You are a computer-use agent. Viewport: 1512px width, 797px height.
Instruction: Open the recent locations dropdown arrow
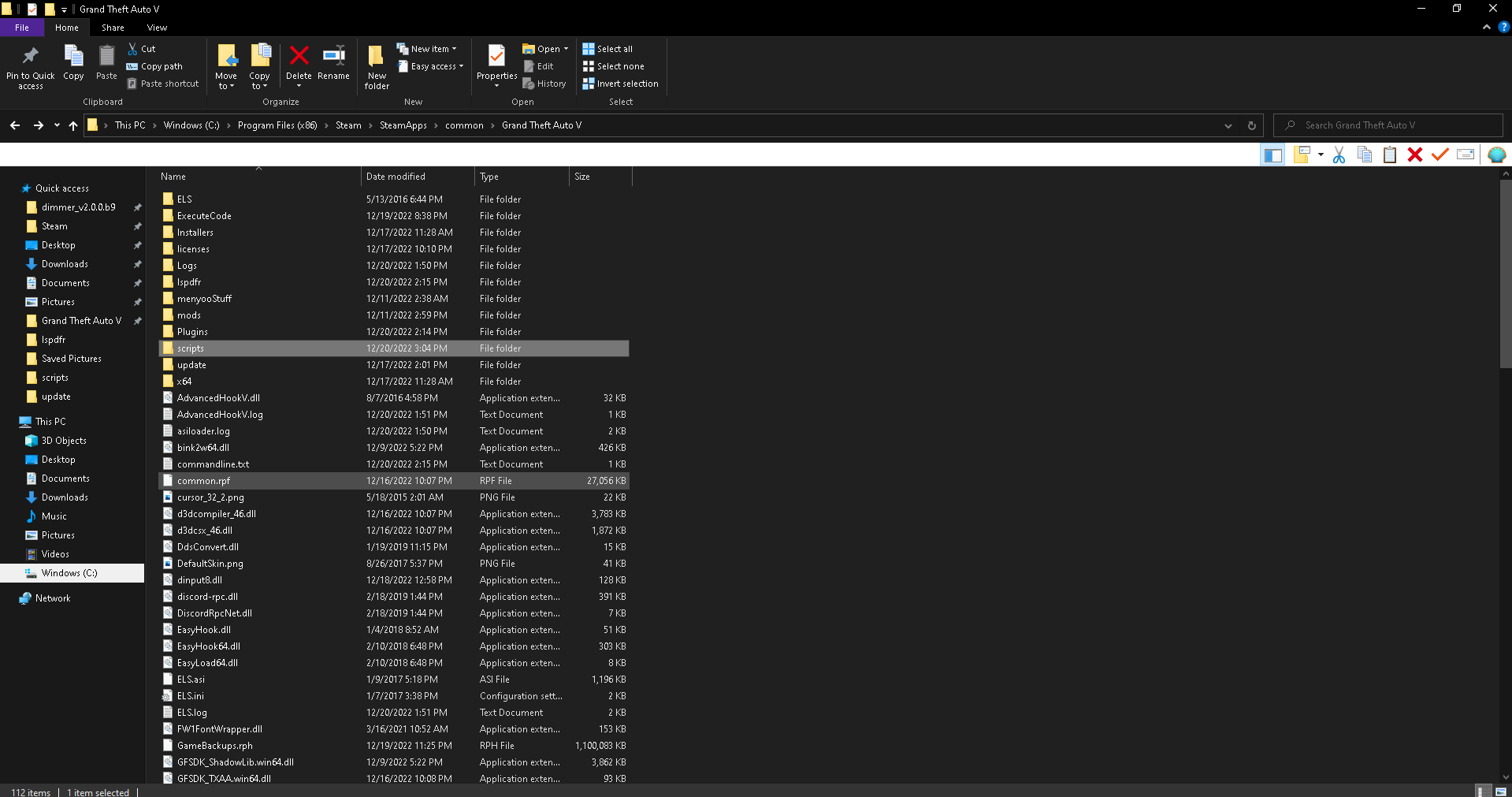pyautogui.click(x=57, y=125)
